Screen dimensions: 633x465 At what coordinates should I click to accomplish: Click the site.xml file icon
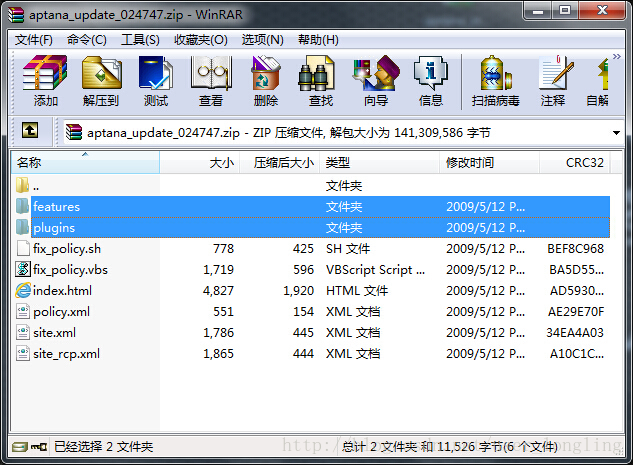coord(23,332)
